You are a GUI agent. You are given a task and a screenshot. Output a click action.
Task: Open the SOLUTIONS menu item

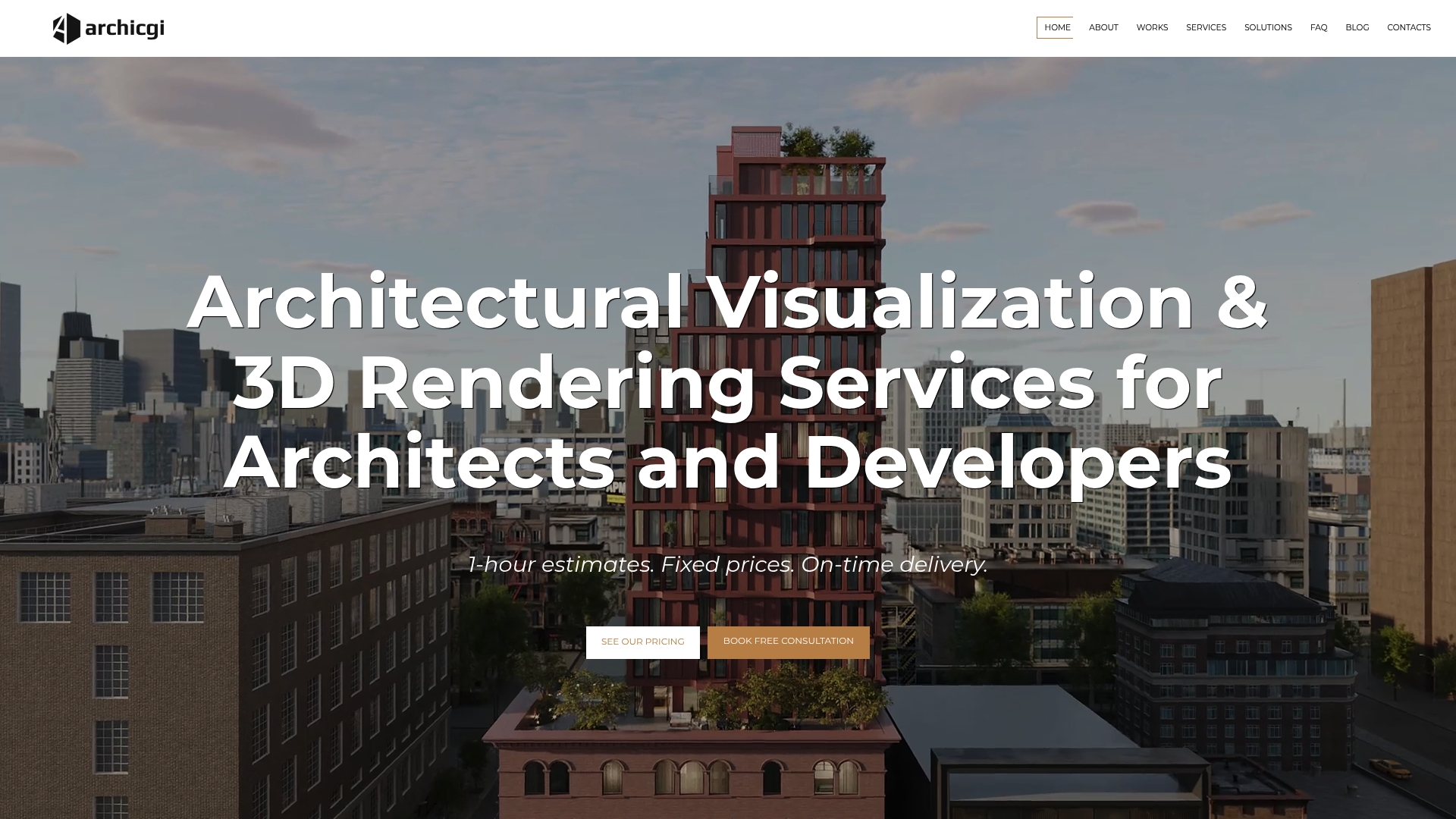(x=1268, y=27)
